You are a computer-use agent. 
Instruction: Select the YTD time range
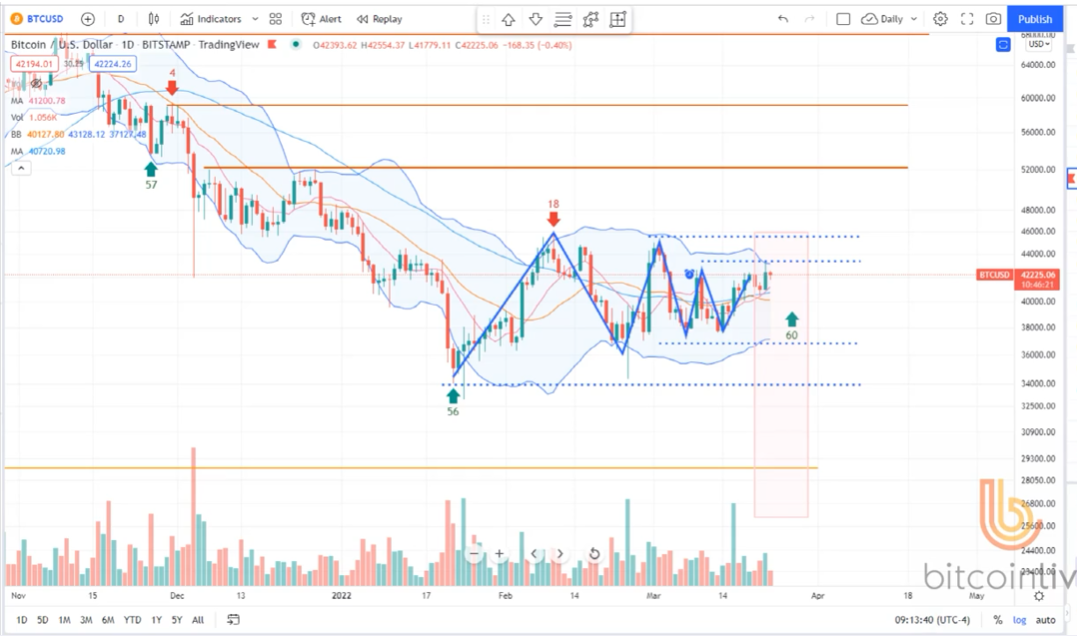(x=132, y=620)
